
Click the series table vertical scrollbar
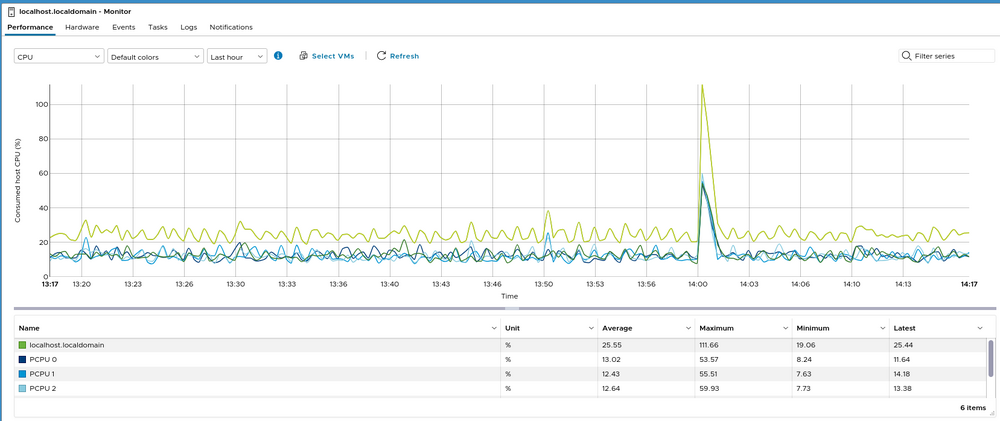tap(991, 357)
